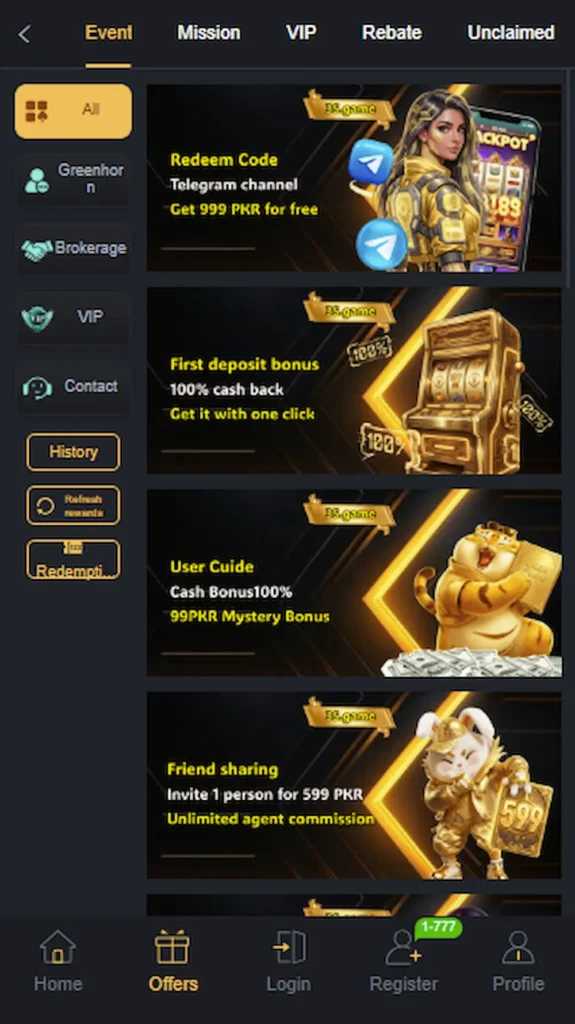Image resolution: width=575 pixels, height=1024 pixels.
Task: Select the Greenhorn category icon
Action: click(x=37, y=180)
